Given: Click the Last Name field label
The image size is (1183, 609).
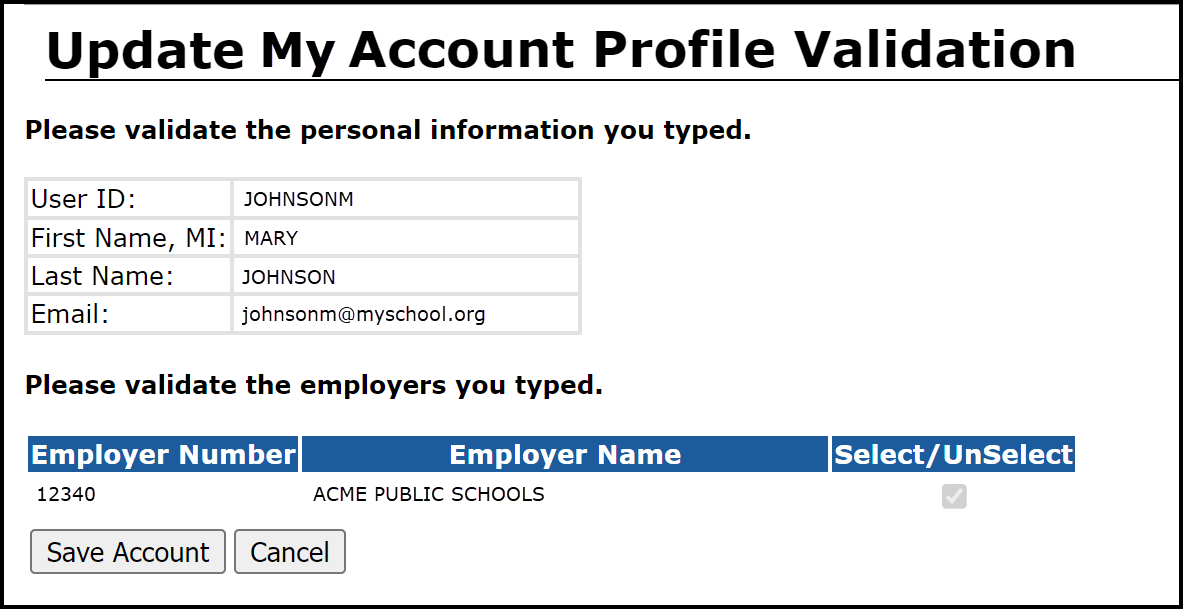Looking at the screenshot, I should coord(102,277).
